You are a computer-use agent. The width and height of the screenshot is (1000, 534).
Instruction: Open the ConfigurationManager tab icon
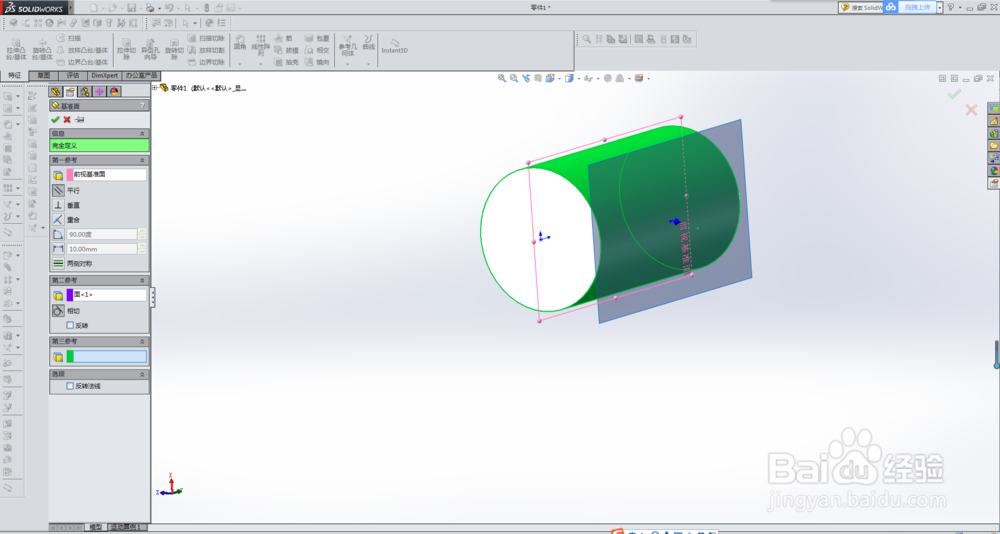85,92
